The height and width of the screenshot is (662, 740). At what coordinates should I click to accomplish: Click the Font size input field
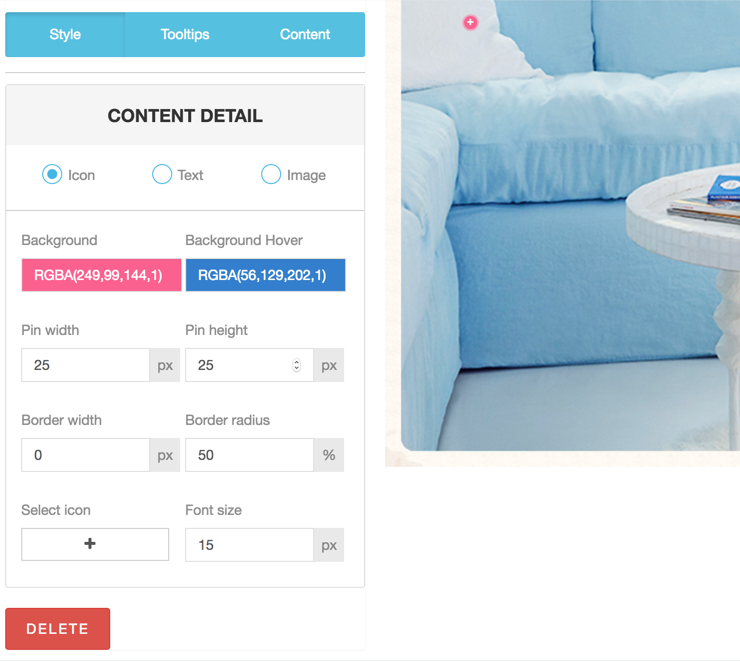tap(249, 545)
